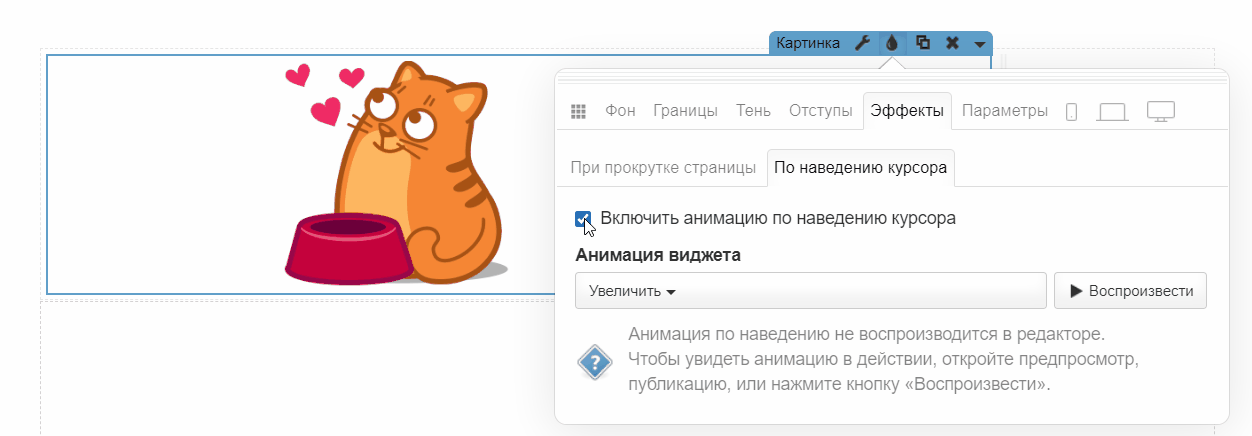Click the blue question mark help icon
The width and height of the screenshot is (1252, 436).
595,361
